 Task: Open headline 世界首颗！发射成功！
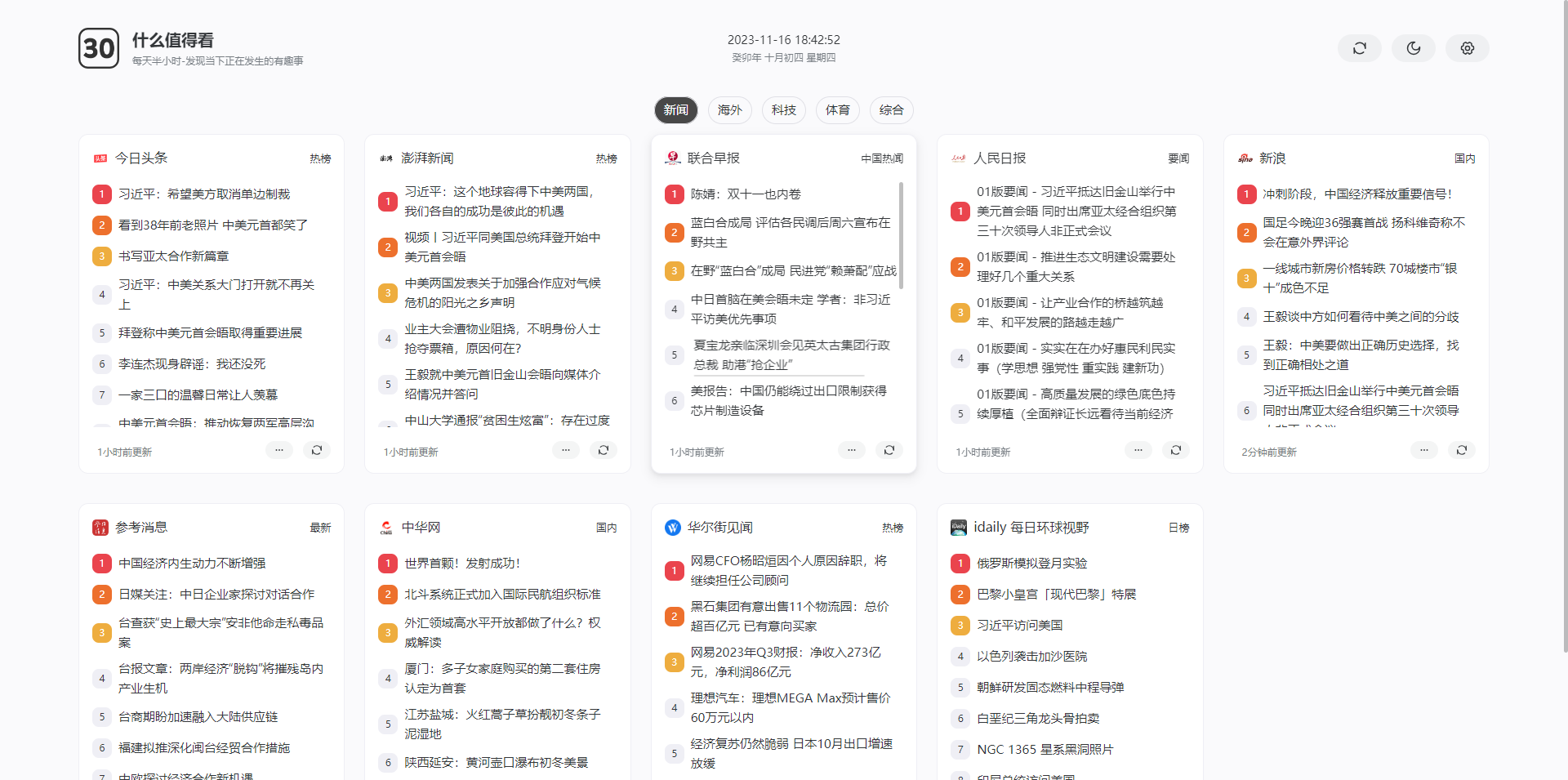point(462,564)
